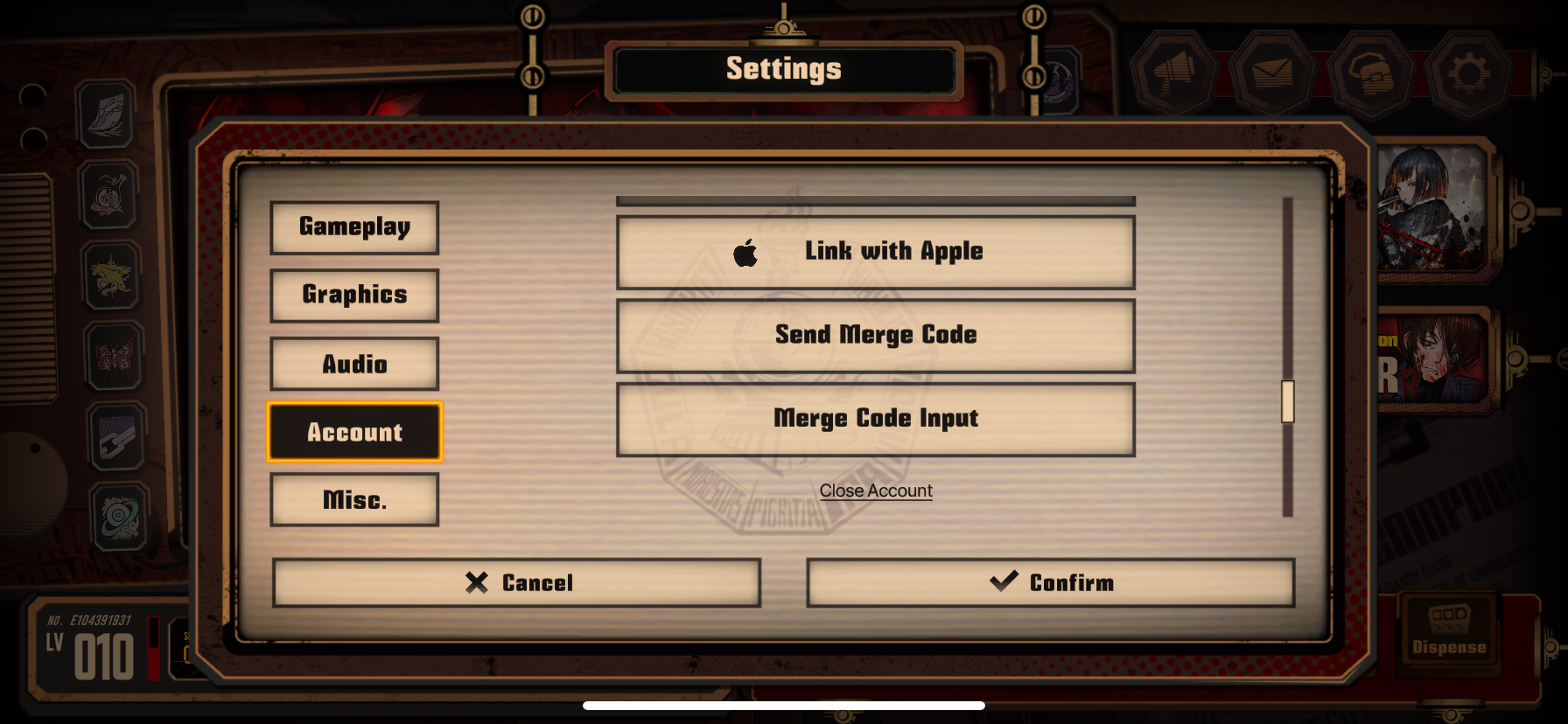Select the feather wing sidebar icon
This screenshot has width=1568, height=724.
106,115
